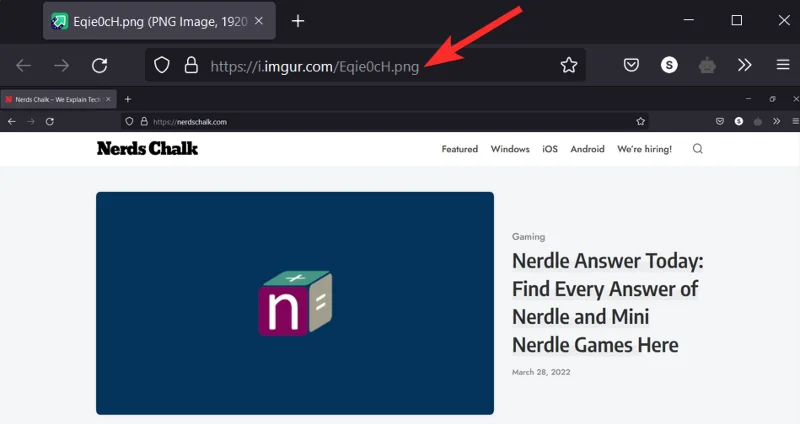Reload the page in the outer browser
Viewport: 800px width, 424px height.
tap(99, 65)
